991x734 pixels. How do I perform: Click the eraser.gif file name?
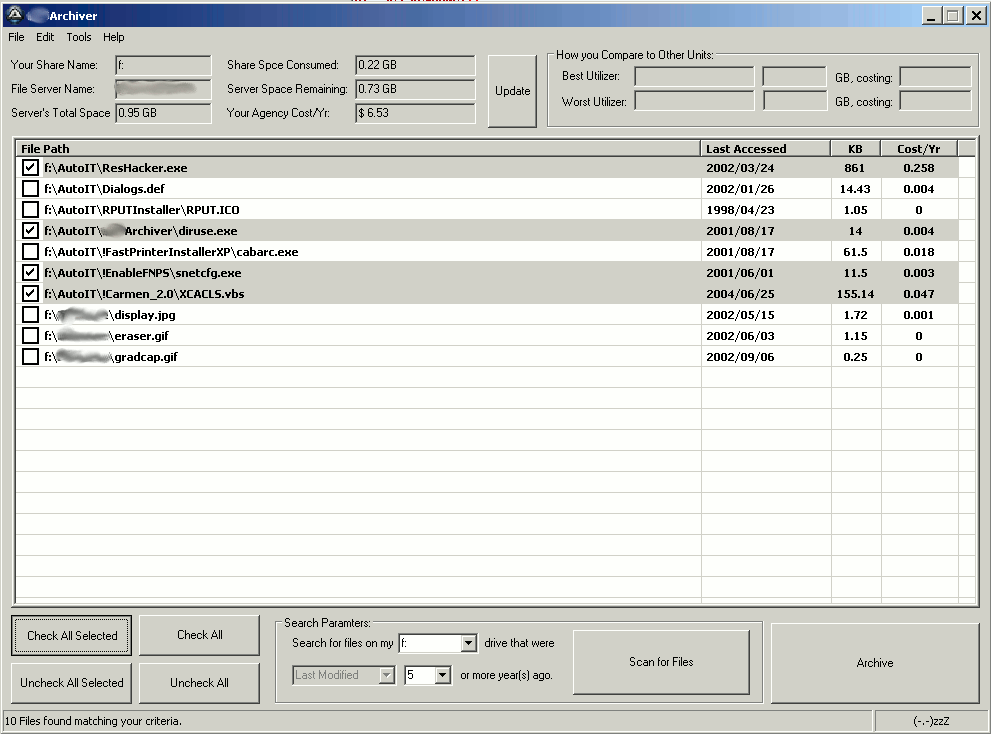142,336
